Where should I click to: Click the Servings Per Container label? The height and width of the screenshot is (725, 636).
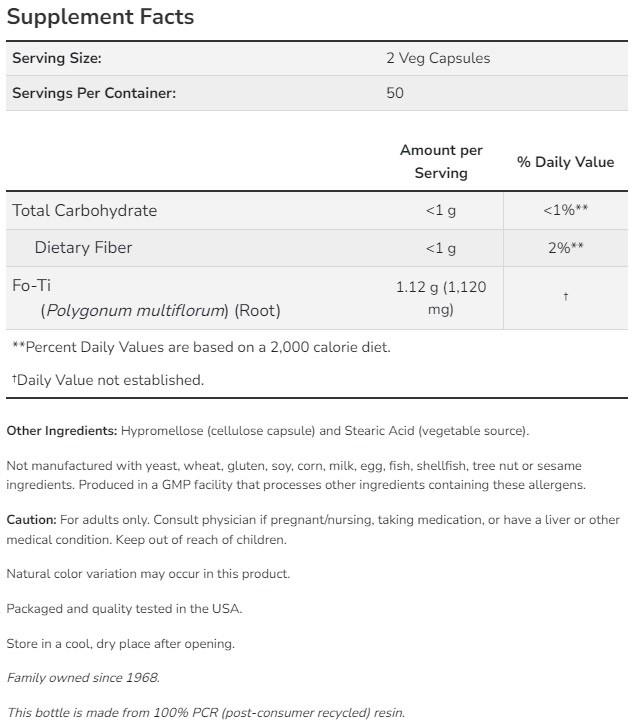coord(94,94)
